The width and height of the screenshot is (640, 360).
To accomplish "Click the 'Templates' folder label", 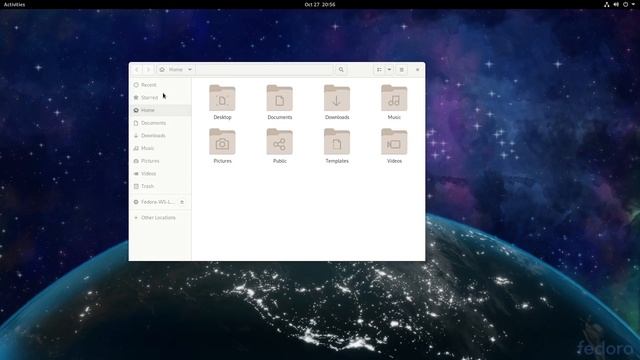I will pos(337,161).
